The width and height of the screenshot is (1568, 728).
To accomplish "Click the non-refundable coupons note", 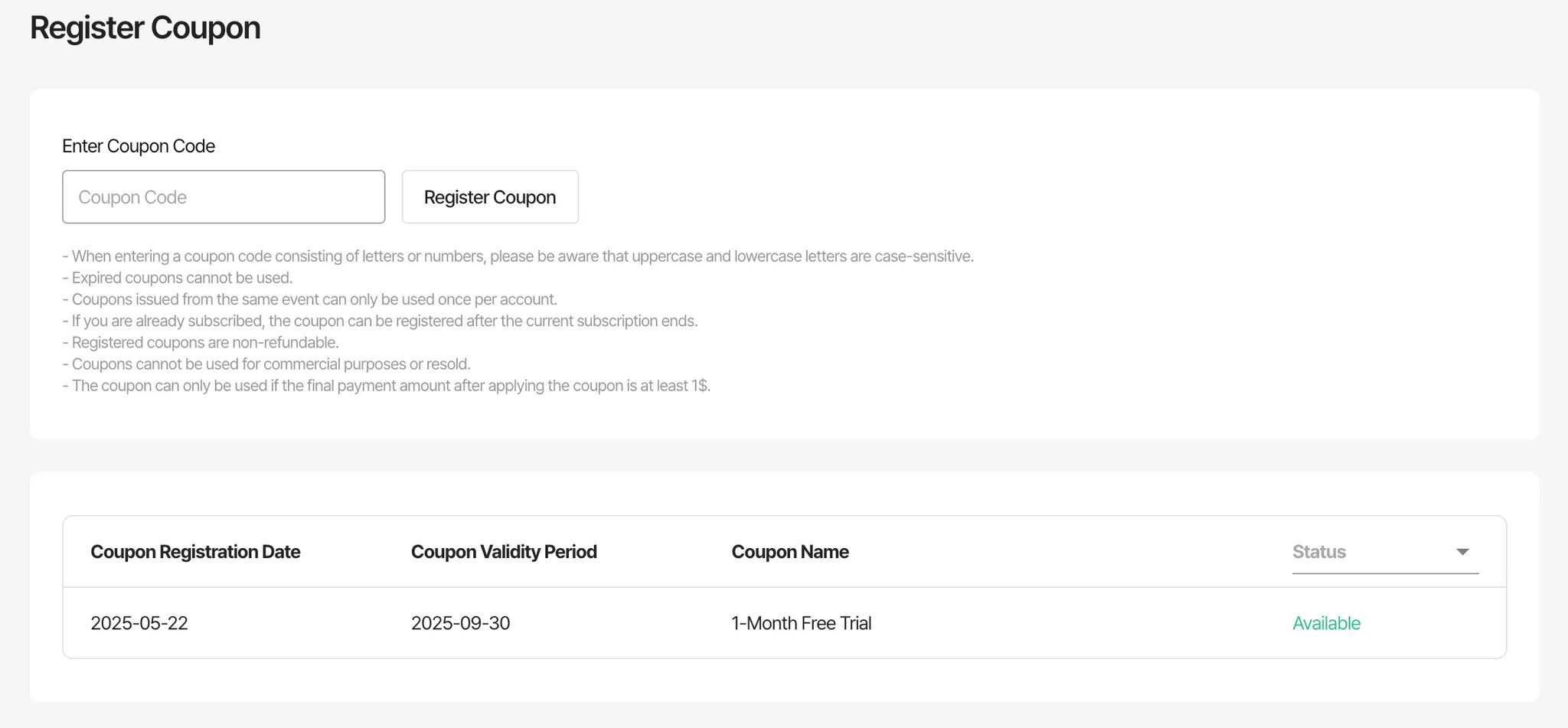I will point(201,342).
